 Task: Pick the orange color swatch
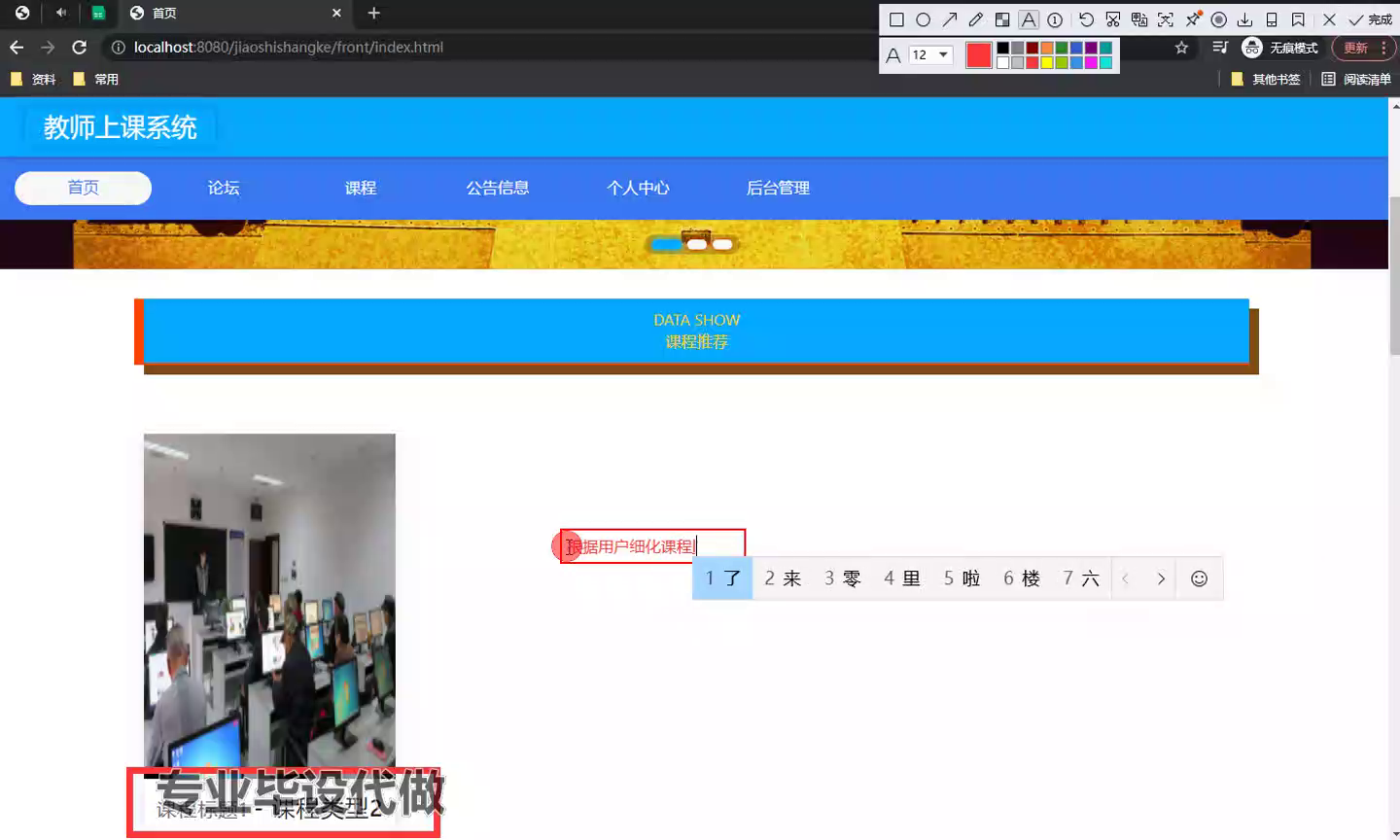click(x=1047, y=48)
